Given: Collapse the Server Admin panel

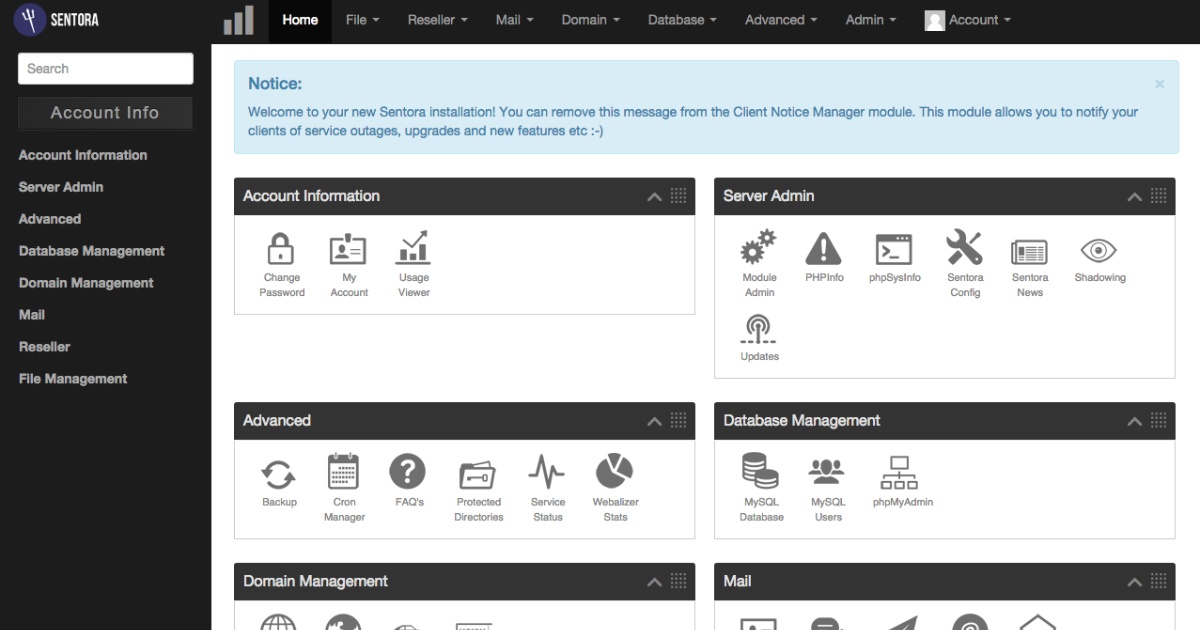Looking at the screenshot, I should click(1134, 197).
